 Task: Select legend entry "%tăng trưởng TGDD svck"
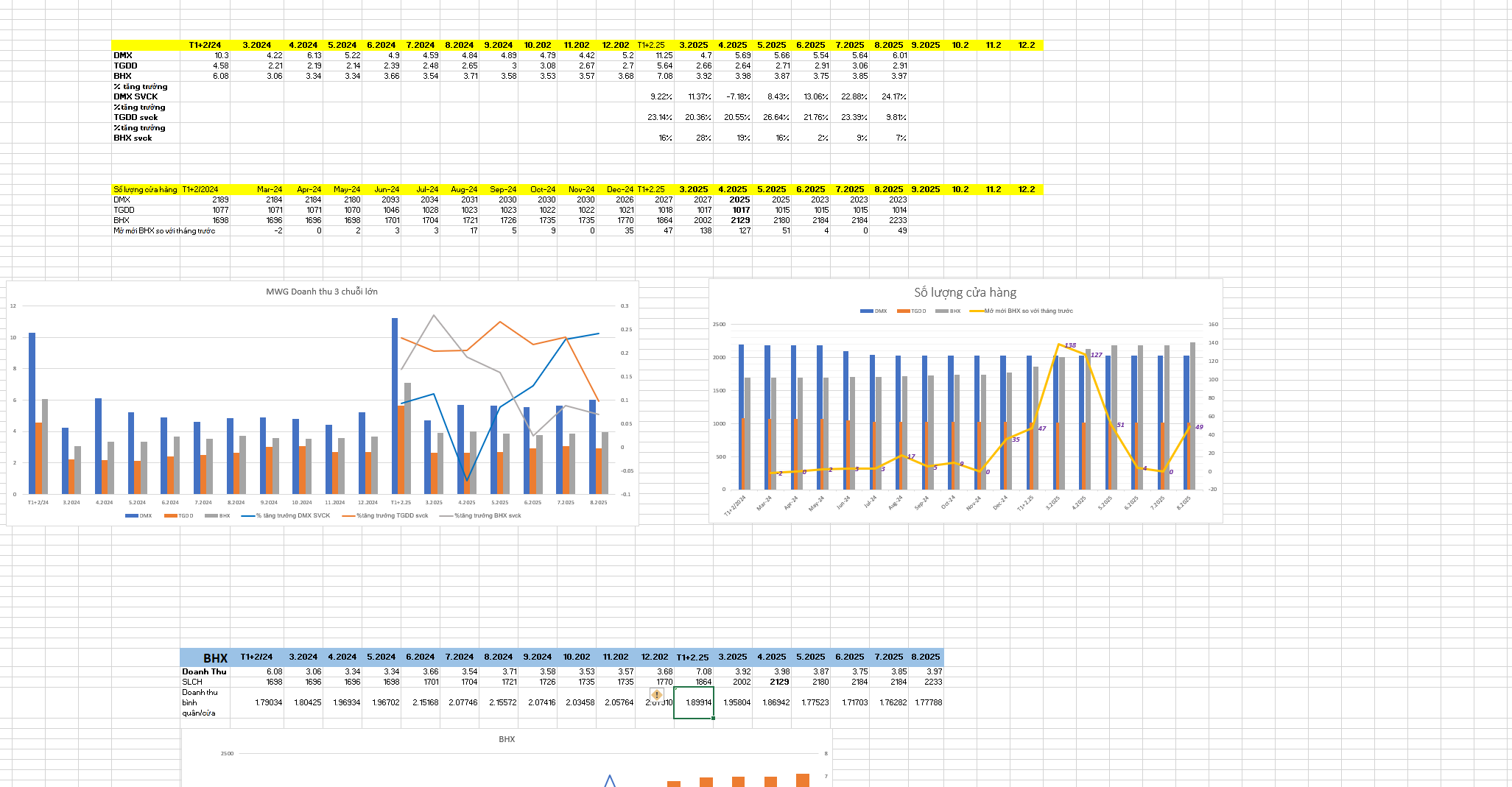[x=385, y=515]
